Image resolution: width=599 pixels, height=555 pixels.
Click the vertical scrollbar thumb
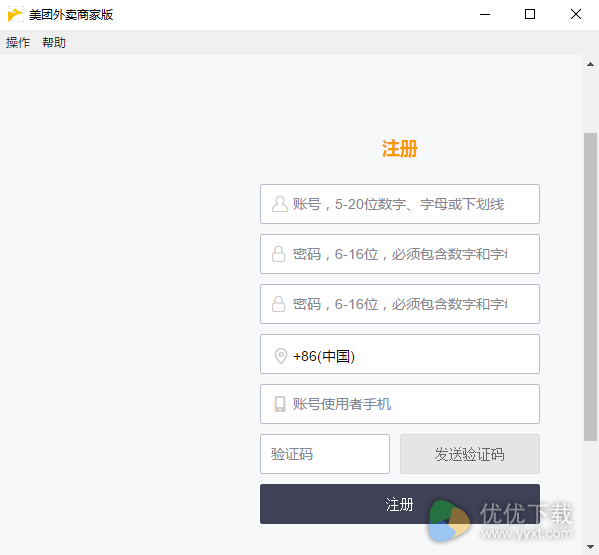590,287
